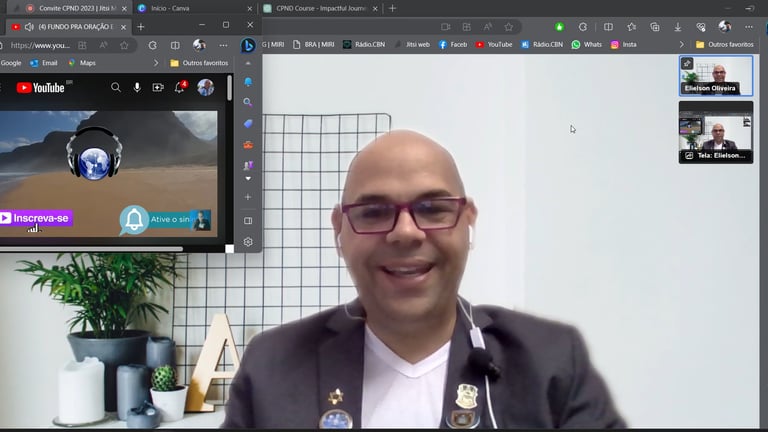Viewport: 768px width, 432px height.
Task: Open the Maps bookmark
Action: pyautogui.click(x=82, y=63)
